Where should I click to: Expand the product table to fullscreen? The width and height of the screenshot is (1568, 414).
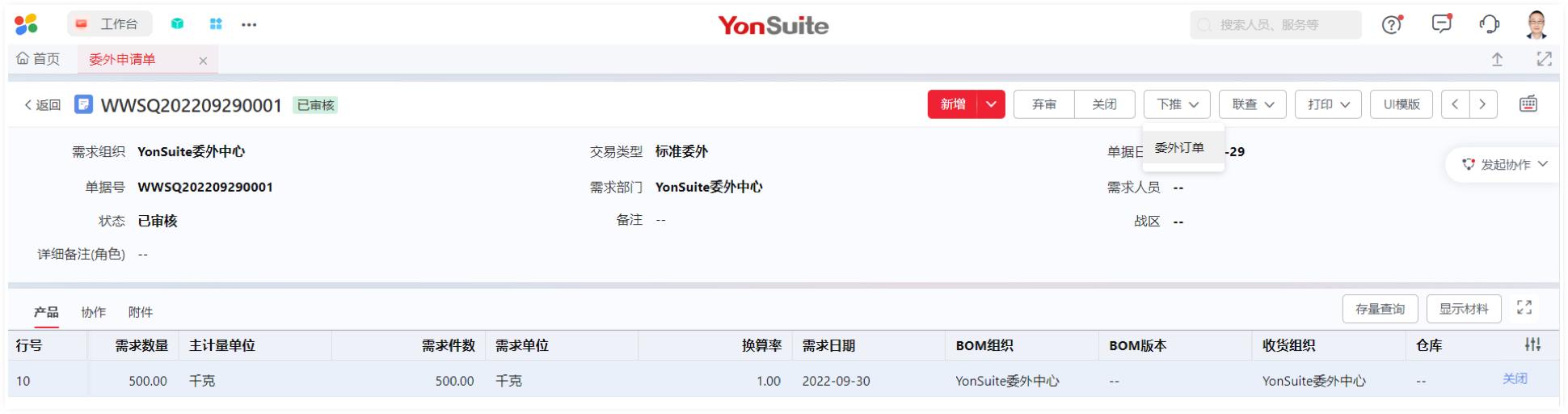[x=1524, y=307]
